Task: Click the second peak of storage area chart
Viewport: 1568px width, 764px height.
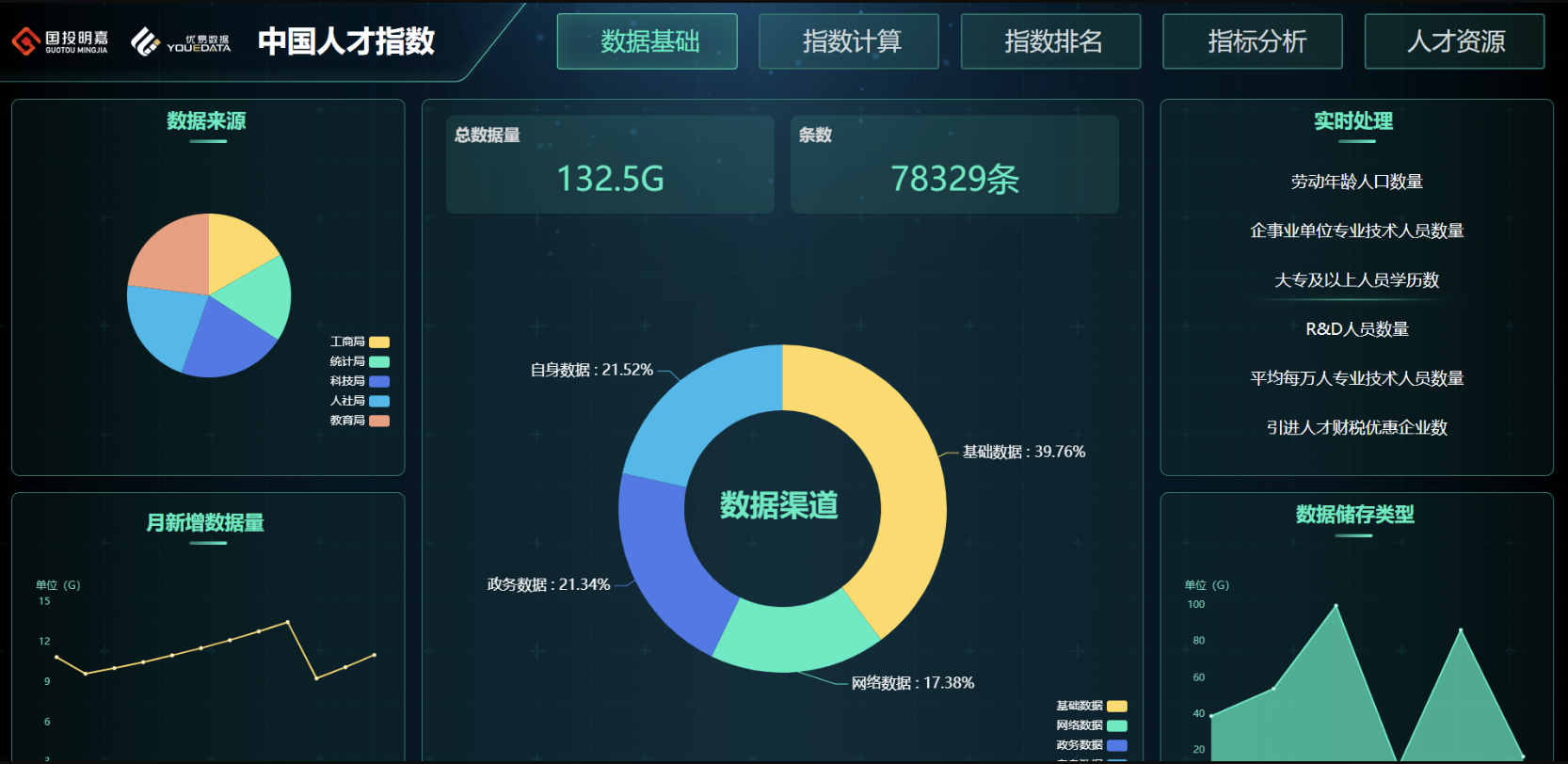Action: 1461,630
